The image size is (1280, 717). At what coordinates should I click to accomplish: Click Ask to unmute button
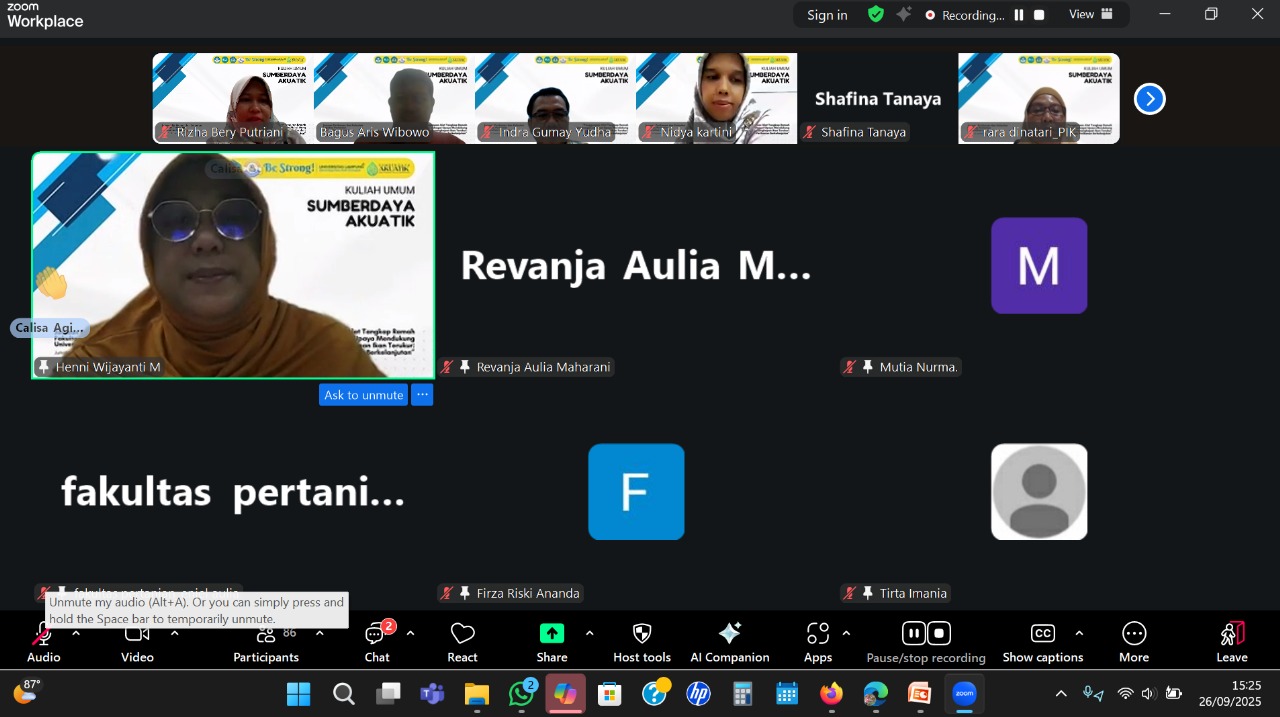(363, 395)
